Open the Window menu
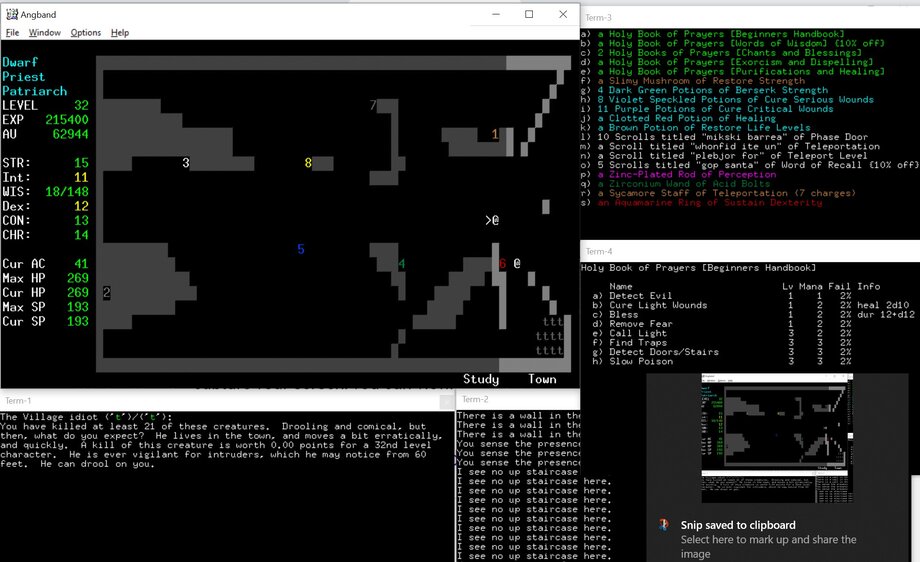Viewport: 920px width, 562px height. click(44, 33)
